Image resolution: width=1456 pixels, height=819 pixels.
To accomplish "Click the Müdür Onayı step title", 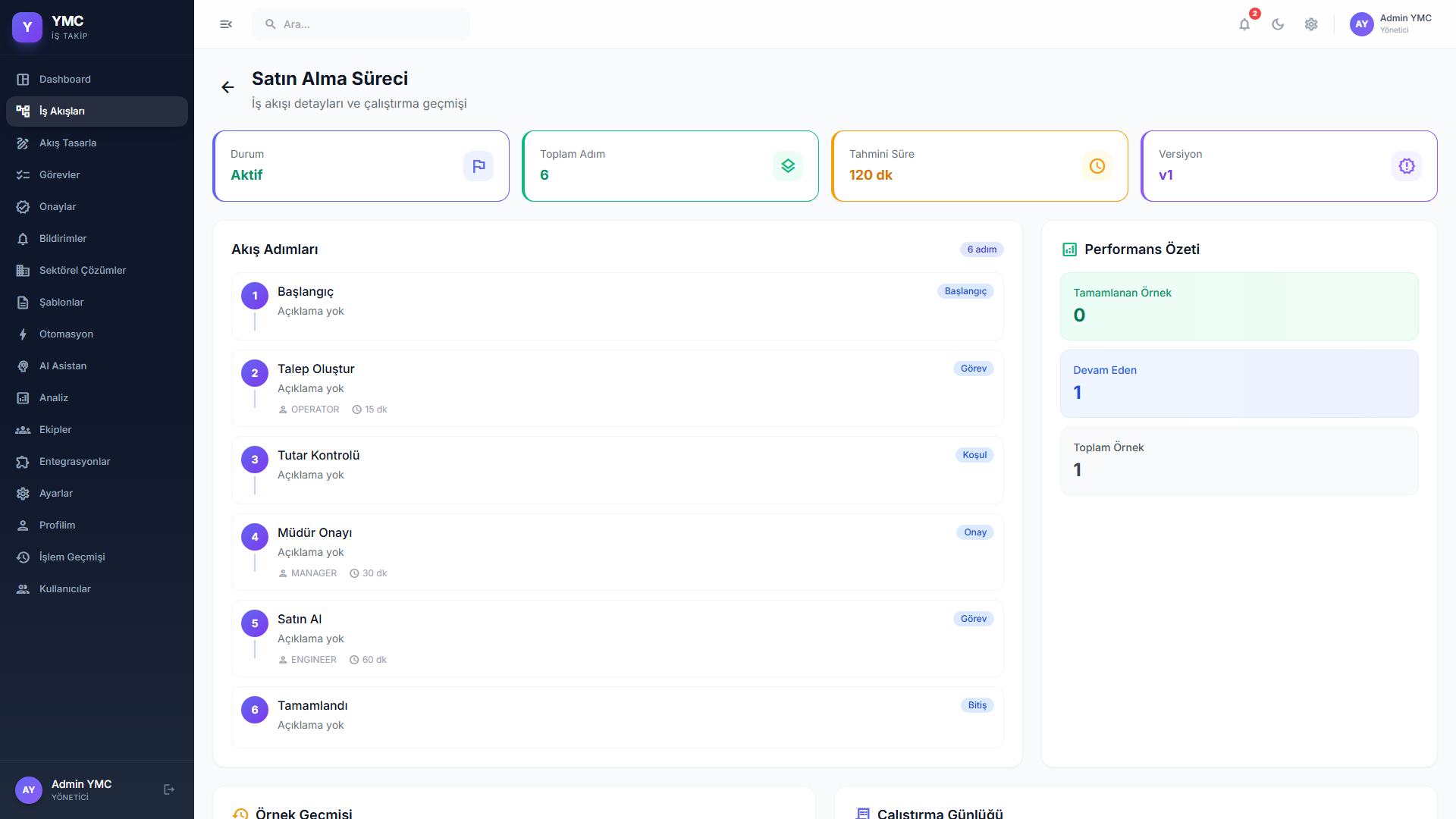I will pos(315,533).
